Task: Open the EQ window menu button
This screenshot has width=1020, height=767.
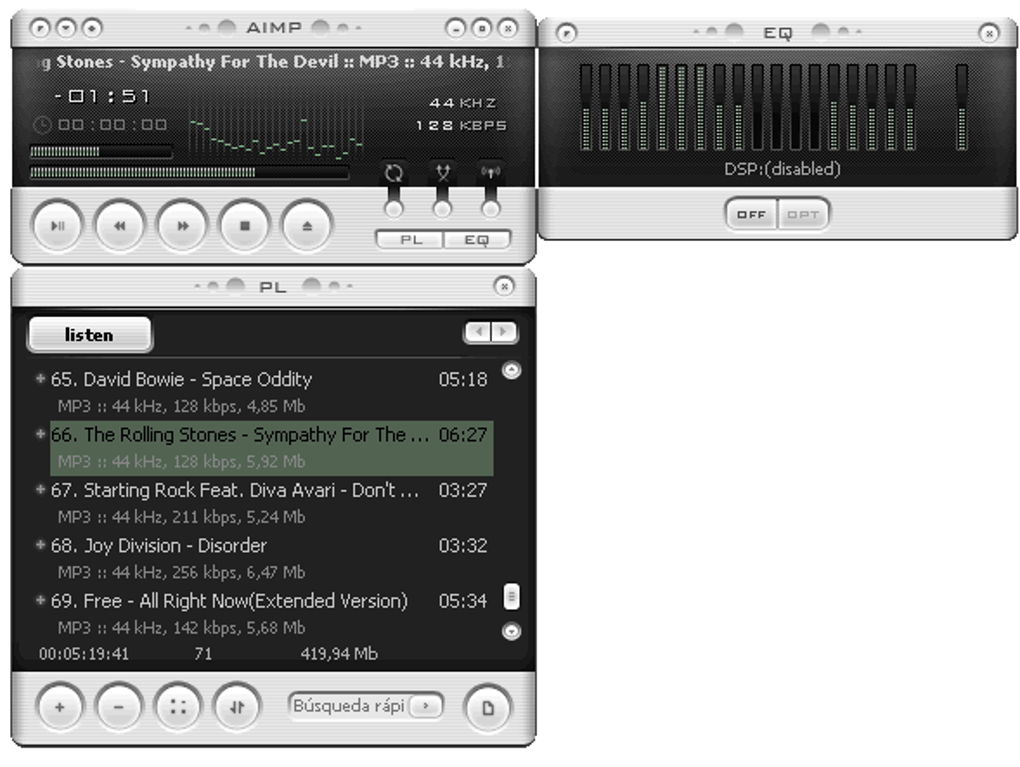Action: [x=567, y=33]
